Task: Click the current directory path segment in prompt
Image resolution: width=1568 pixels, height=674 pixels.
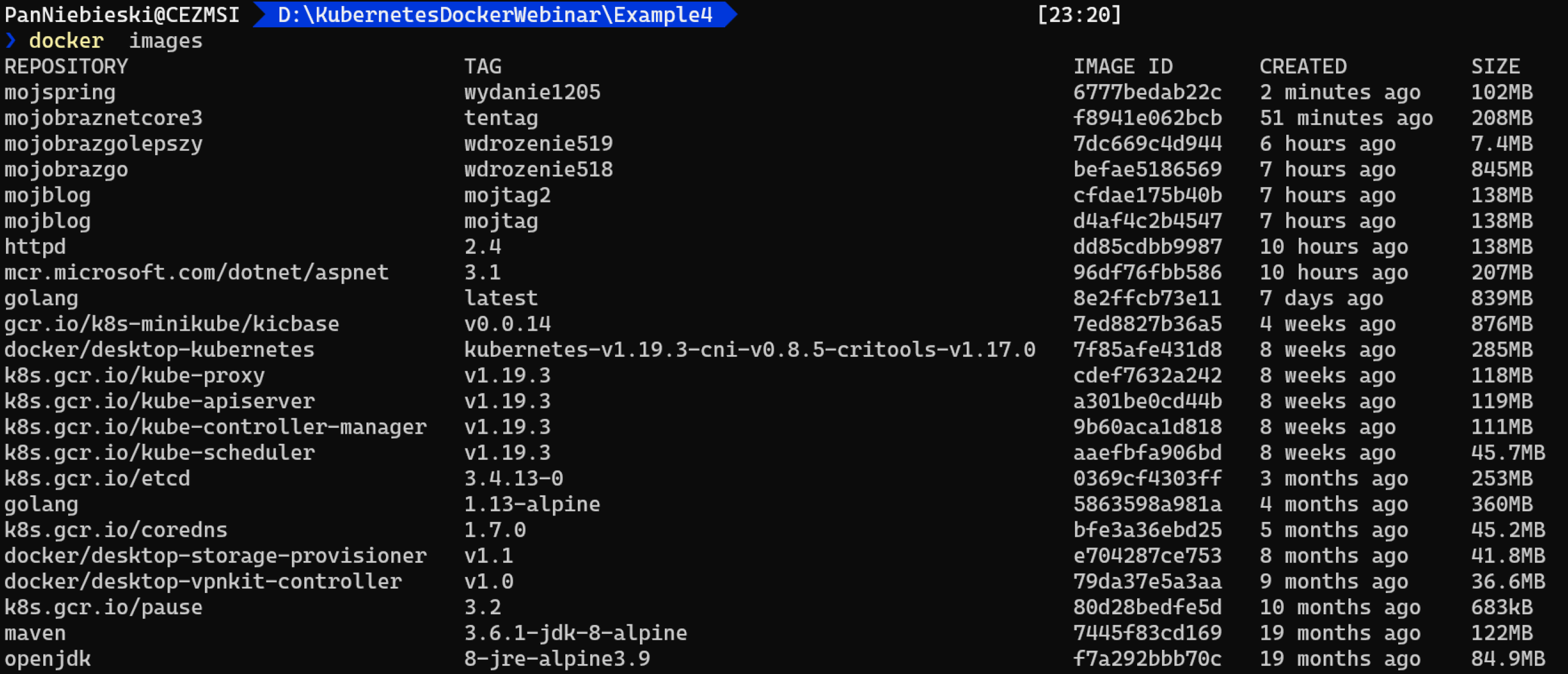Action: click(495, 15)
